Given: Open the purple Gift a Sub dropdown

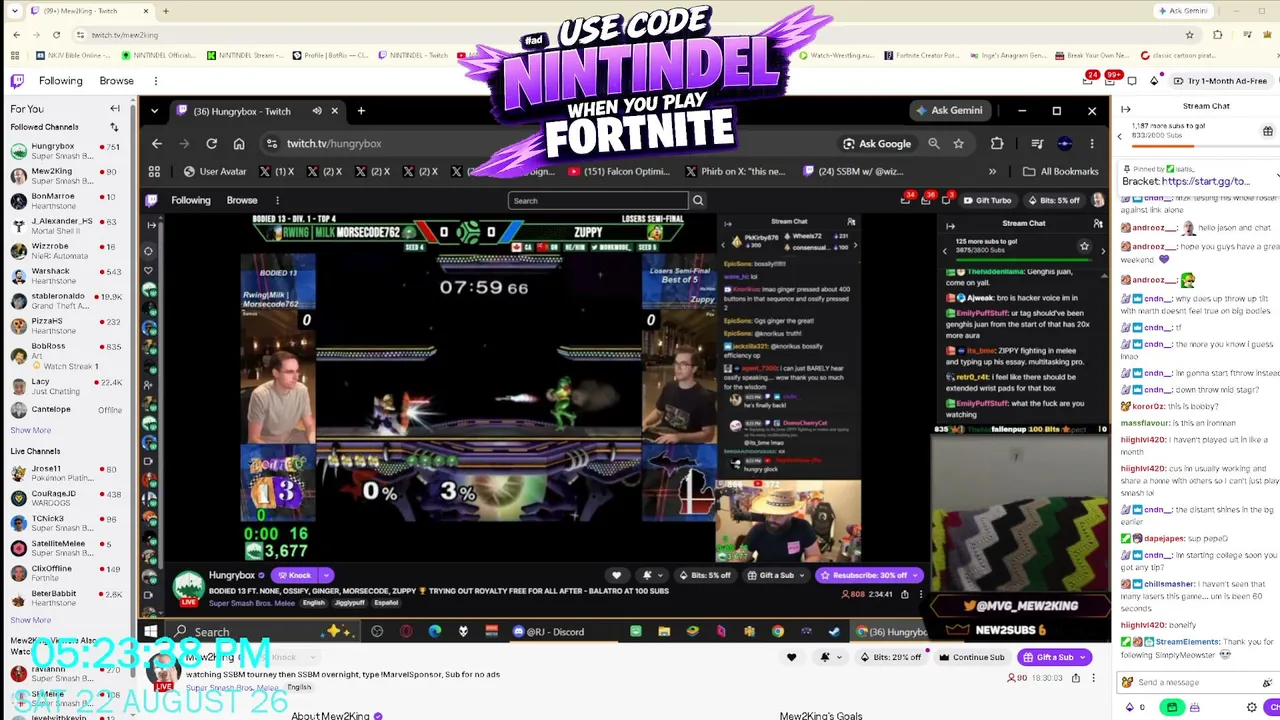Looking at the screenshot, I should point(1084,657).
